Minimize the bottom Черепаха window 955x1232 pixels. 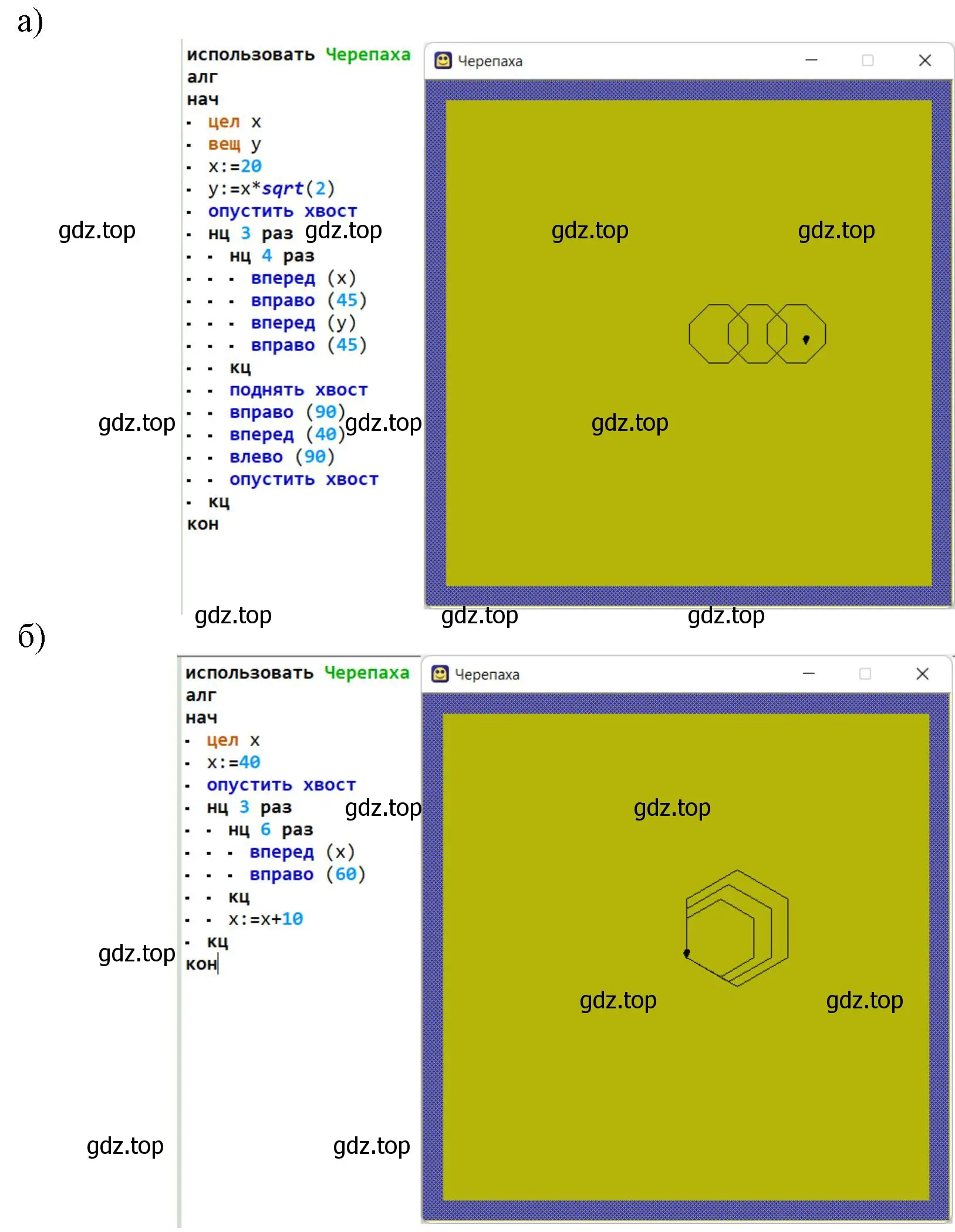809,674
